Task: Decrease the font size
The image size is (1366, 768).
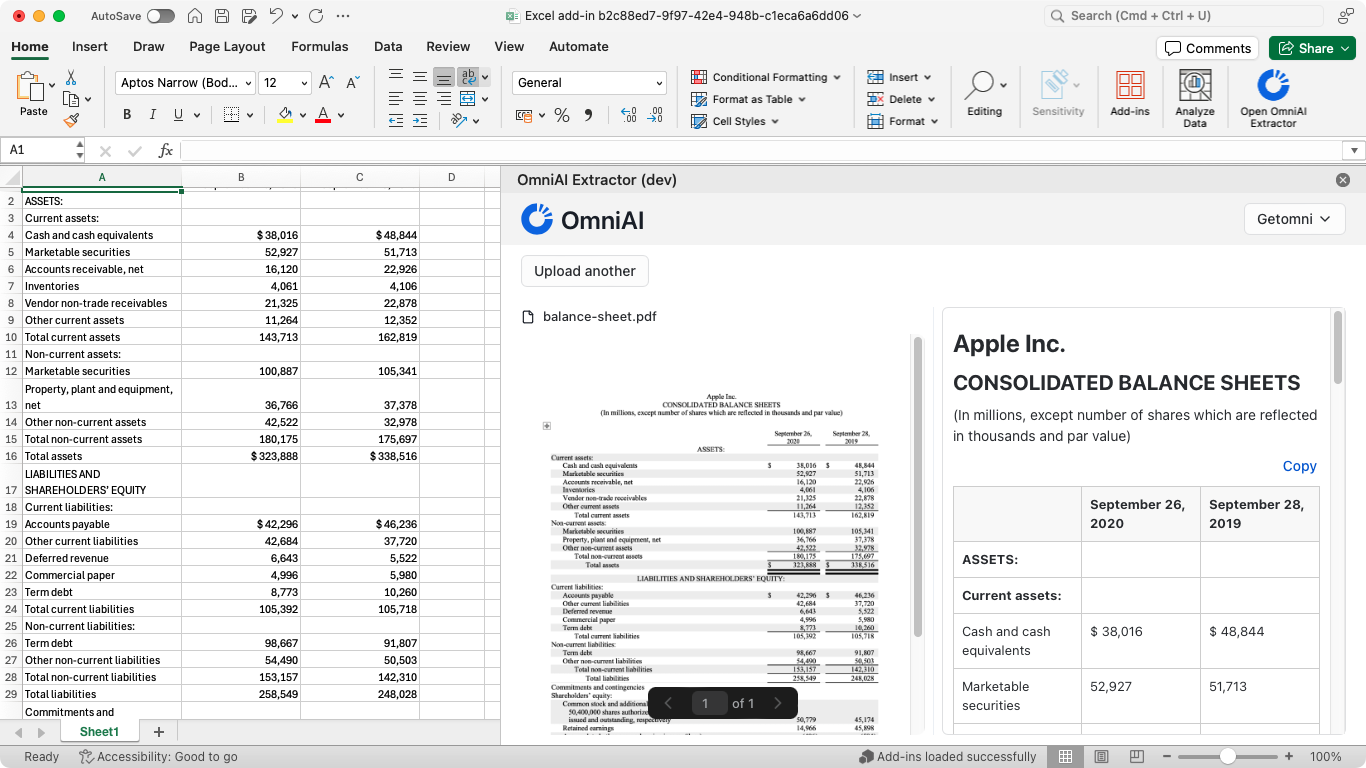Action: 353,83
